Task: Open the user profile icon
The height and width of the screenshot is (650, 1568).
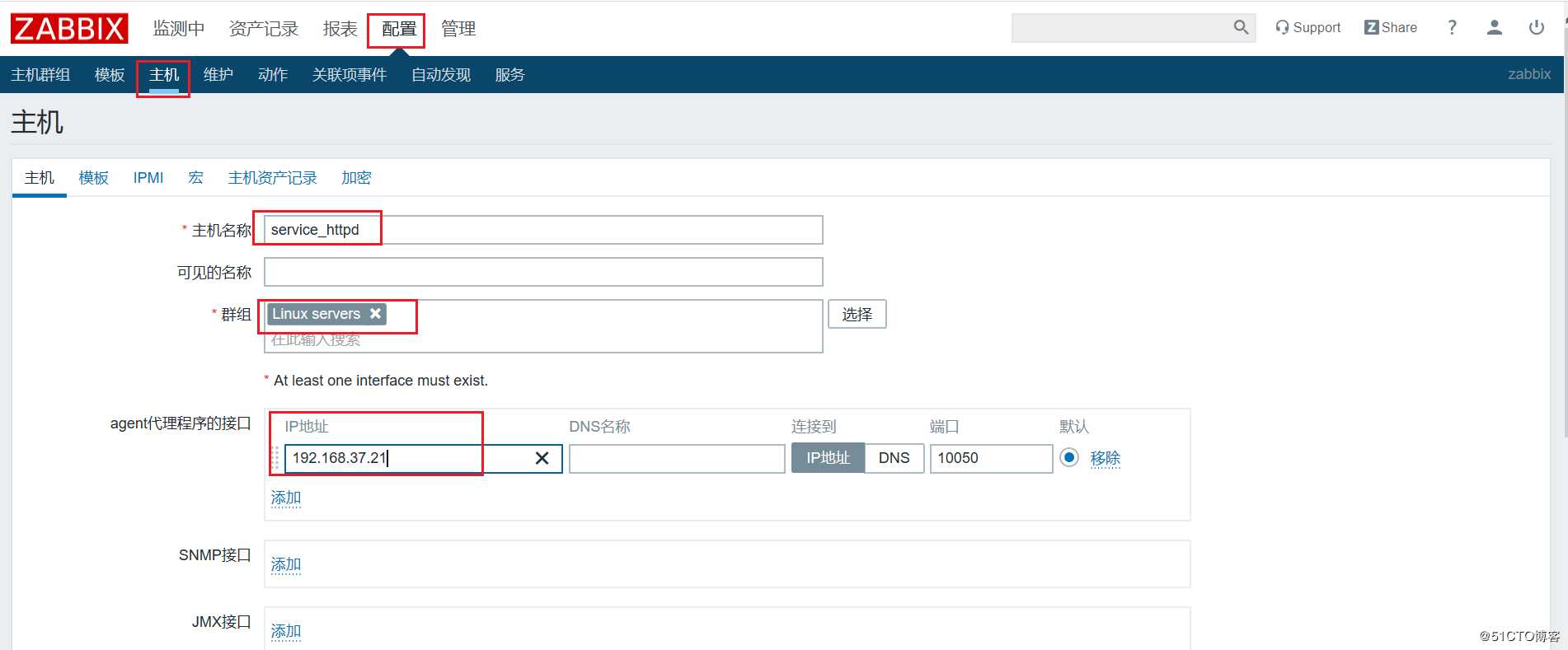Action: [1494, 27]
